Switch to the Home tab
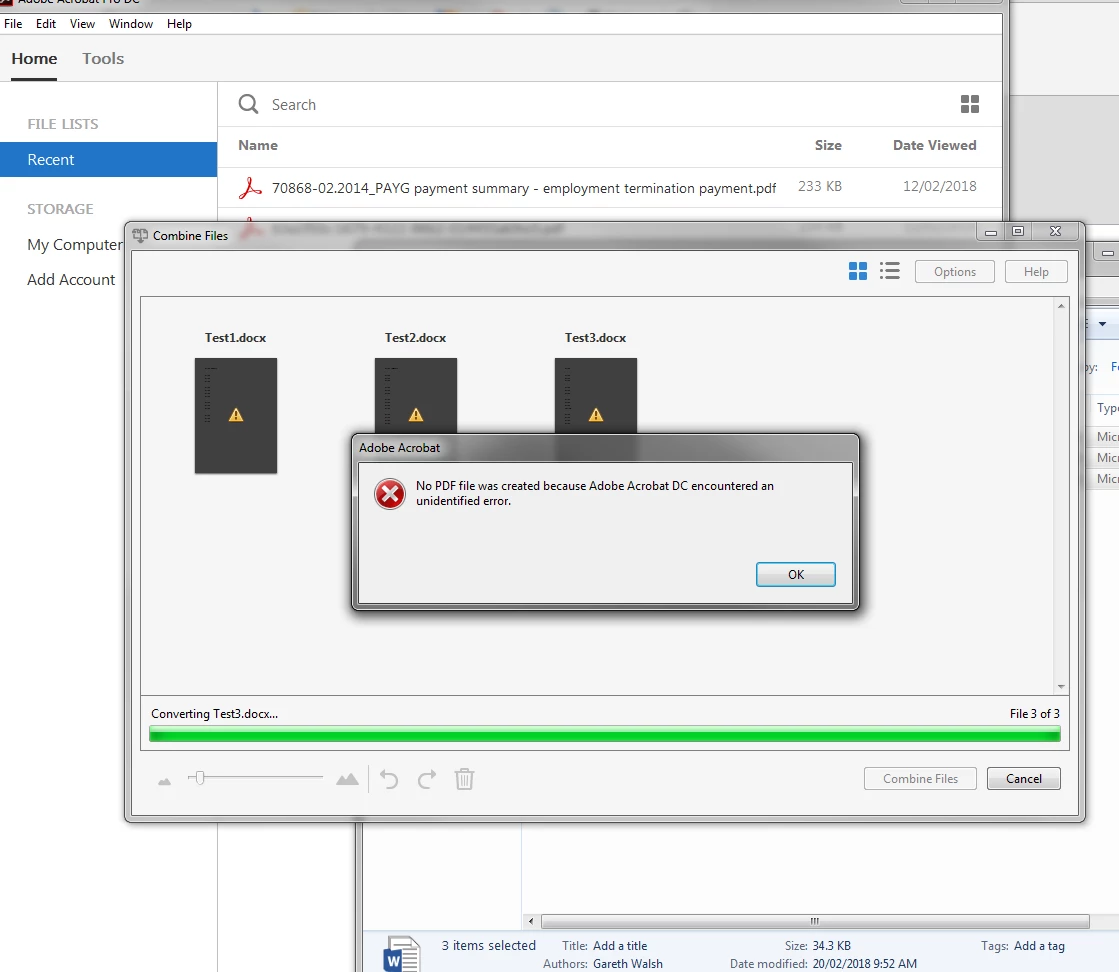This screenshot has width=1119, height=972. tap(34, 59)
